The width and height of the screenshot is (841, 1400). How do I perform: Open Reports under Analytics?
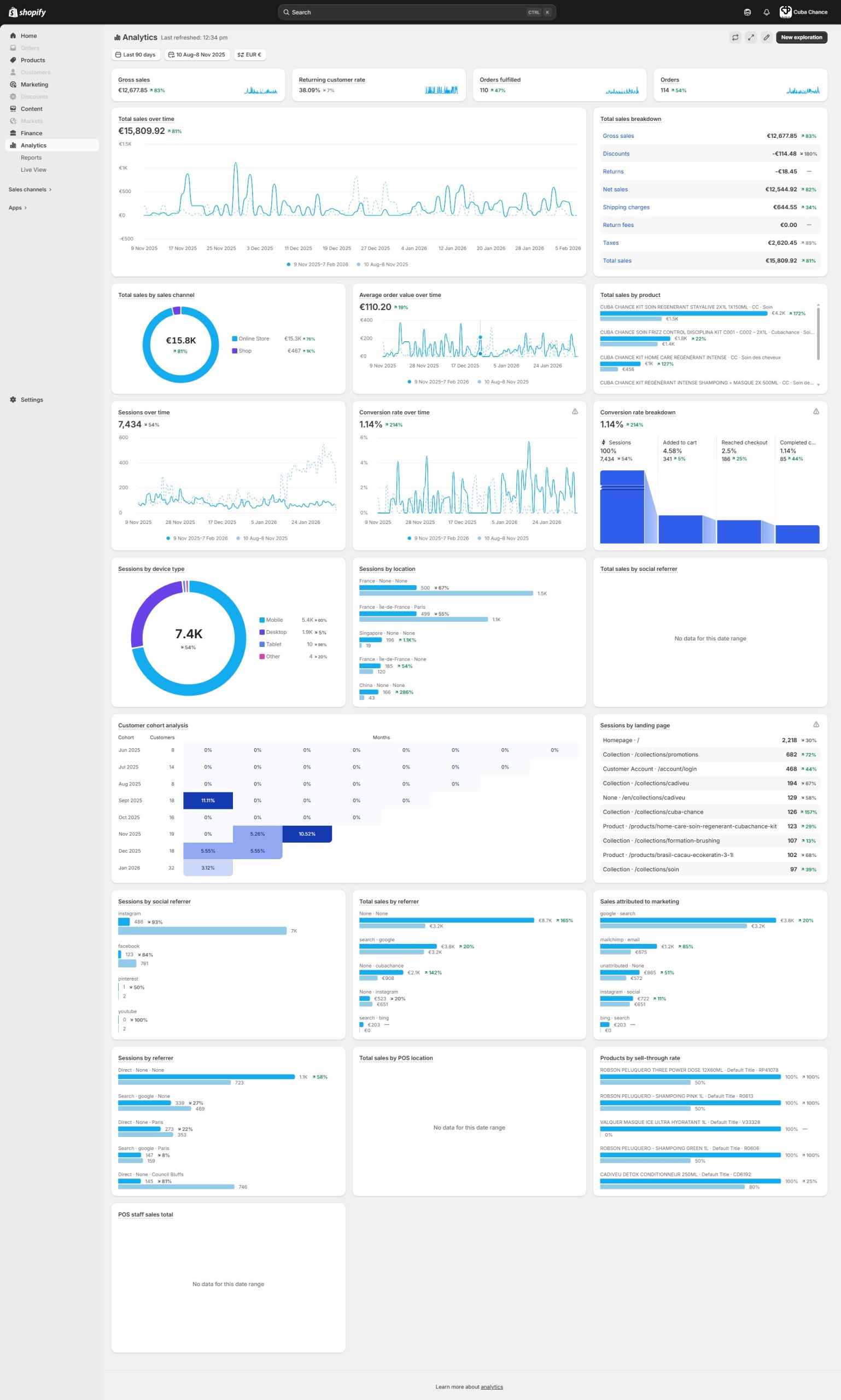pos(31,157)
